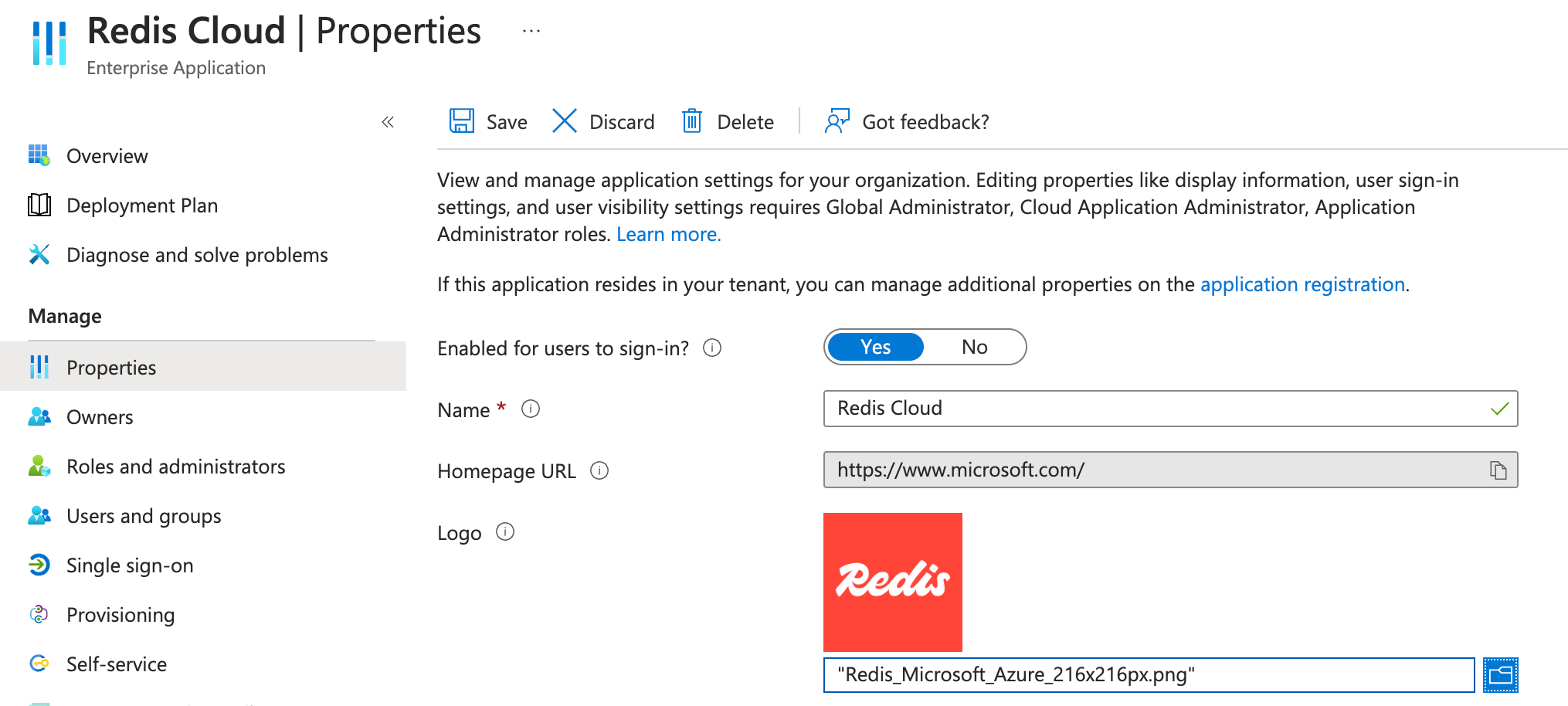Open the application registration link
The width and height of the screenshot is (1568, 706).
click(1302, 285)
